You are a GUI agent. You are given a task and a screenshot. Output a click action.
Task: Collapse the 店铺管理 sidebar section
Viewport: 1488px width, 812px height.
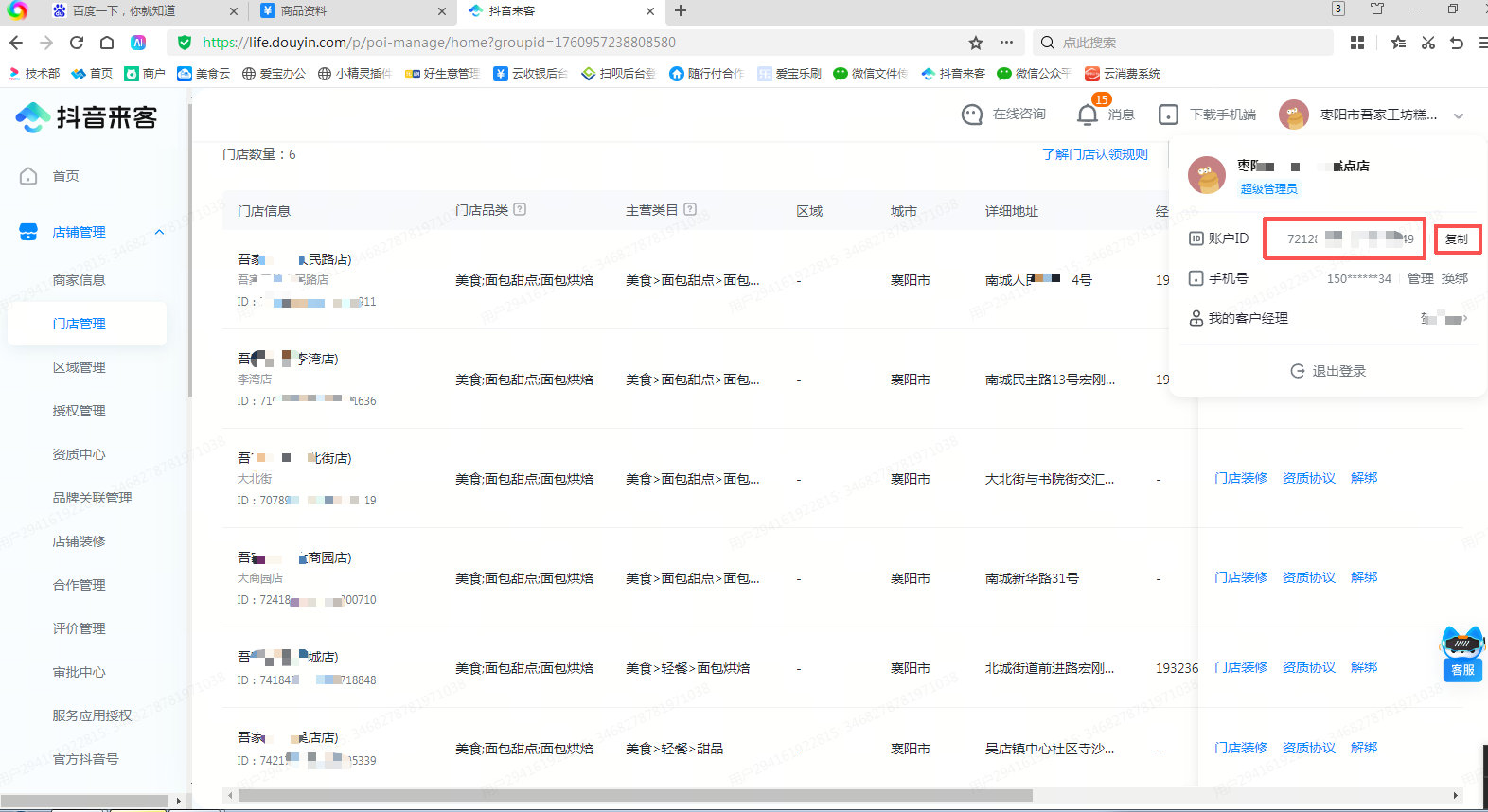pos(159,232)
